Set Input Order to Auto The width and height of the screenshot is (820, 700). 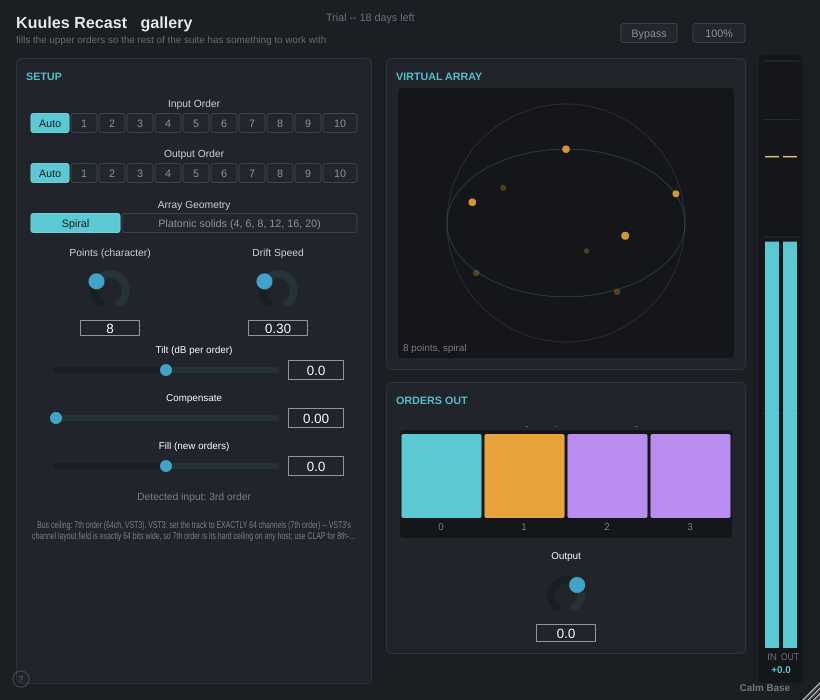click(50, 123)
